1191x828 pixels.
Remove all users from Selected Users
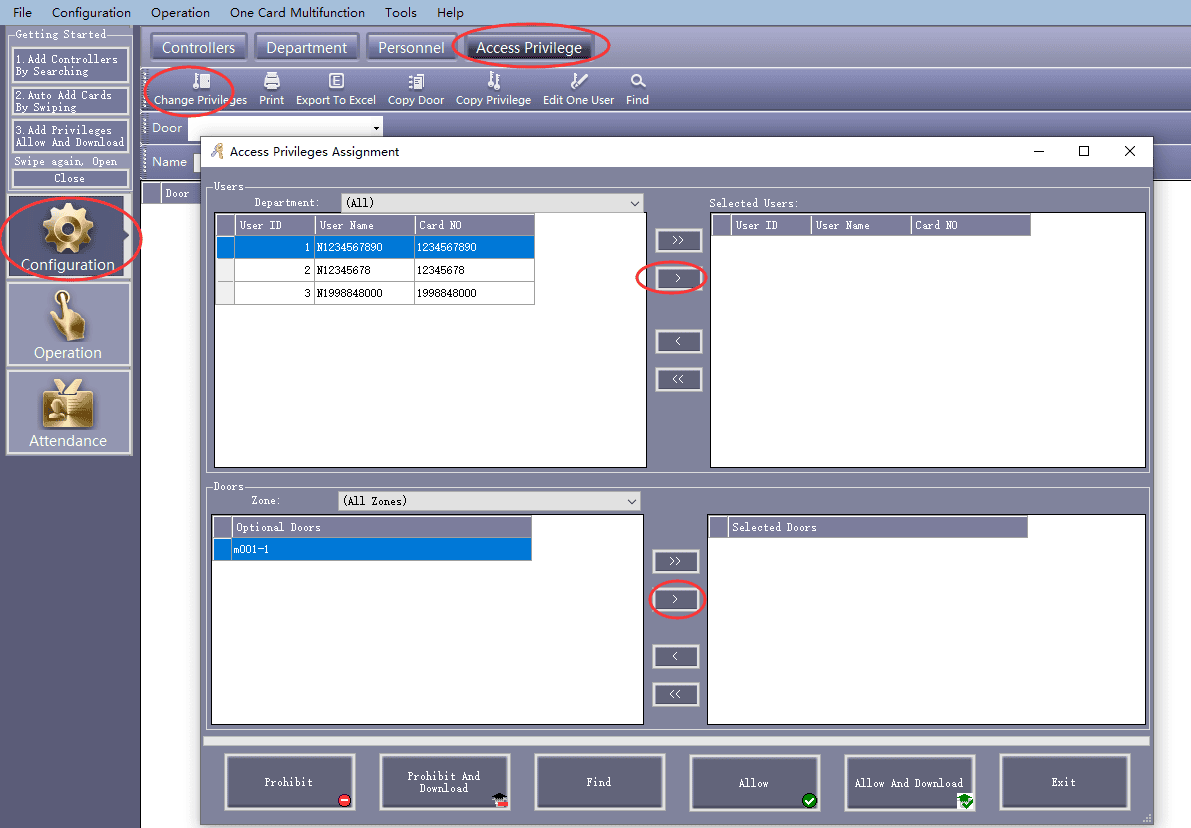click(x=678, y=379)
